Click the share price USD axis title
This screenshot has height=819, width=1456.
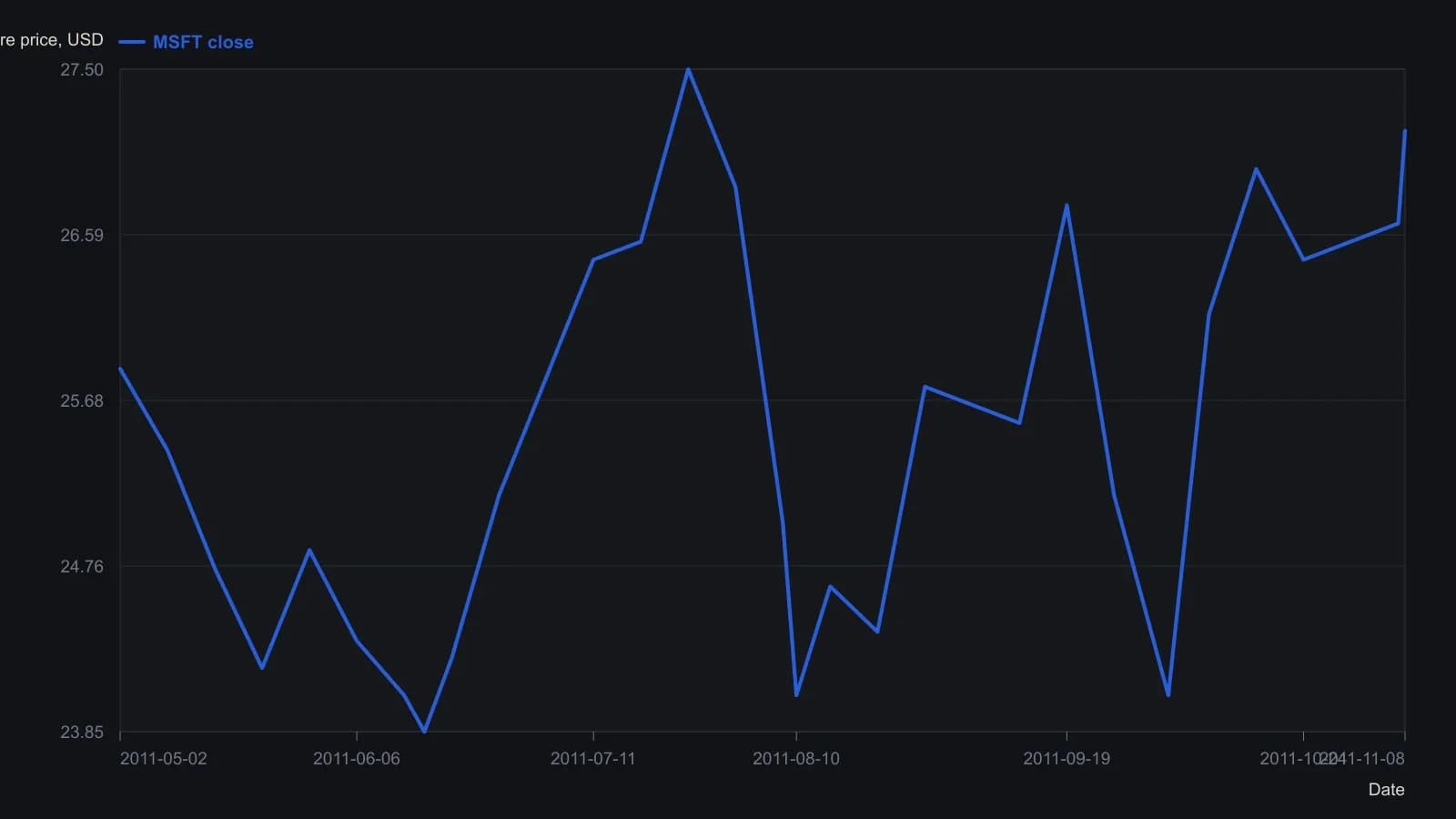click(52, 40)
